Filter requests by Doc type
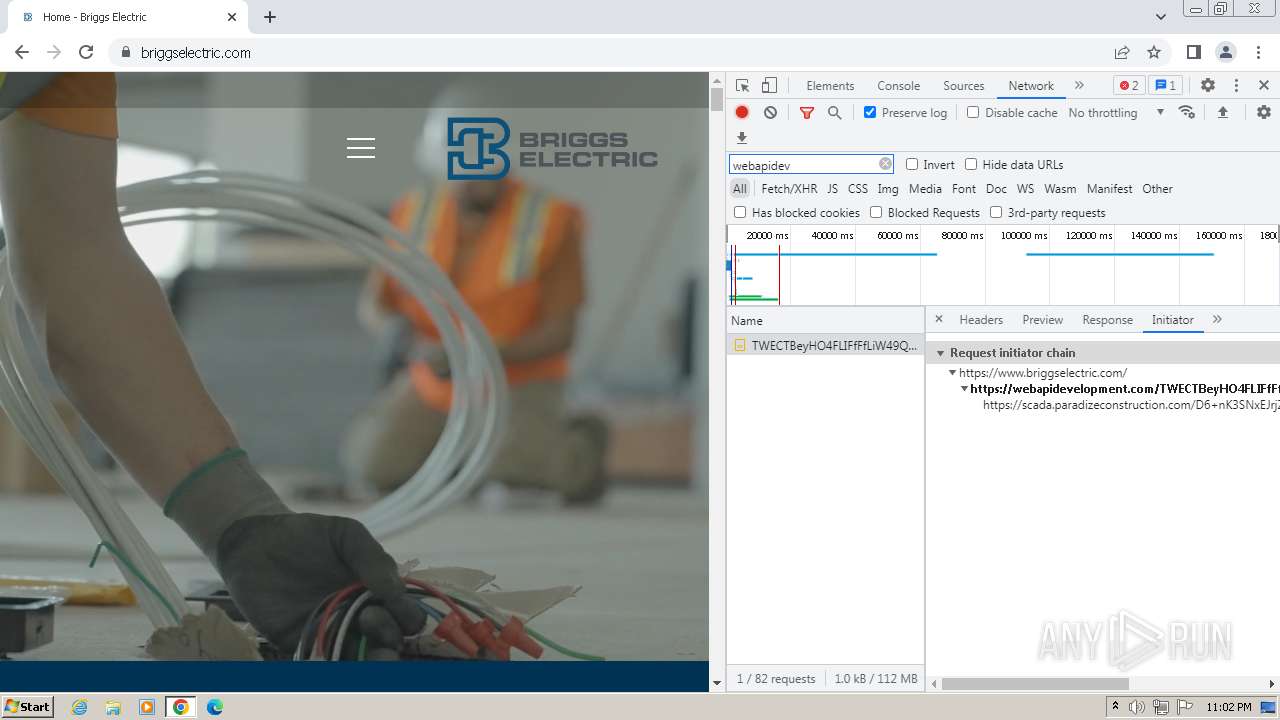Viewport: 1280px width, 720px height. click(x=996, y=189)
